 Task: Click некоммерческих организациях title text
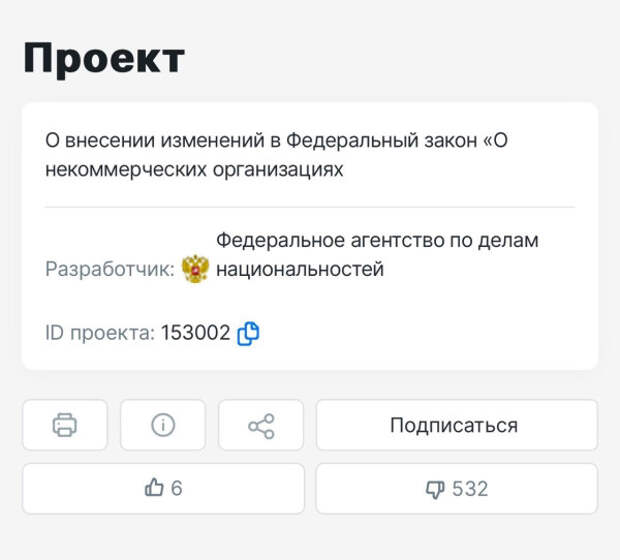click(194, 170)
